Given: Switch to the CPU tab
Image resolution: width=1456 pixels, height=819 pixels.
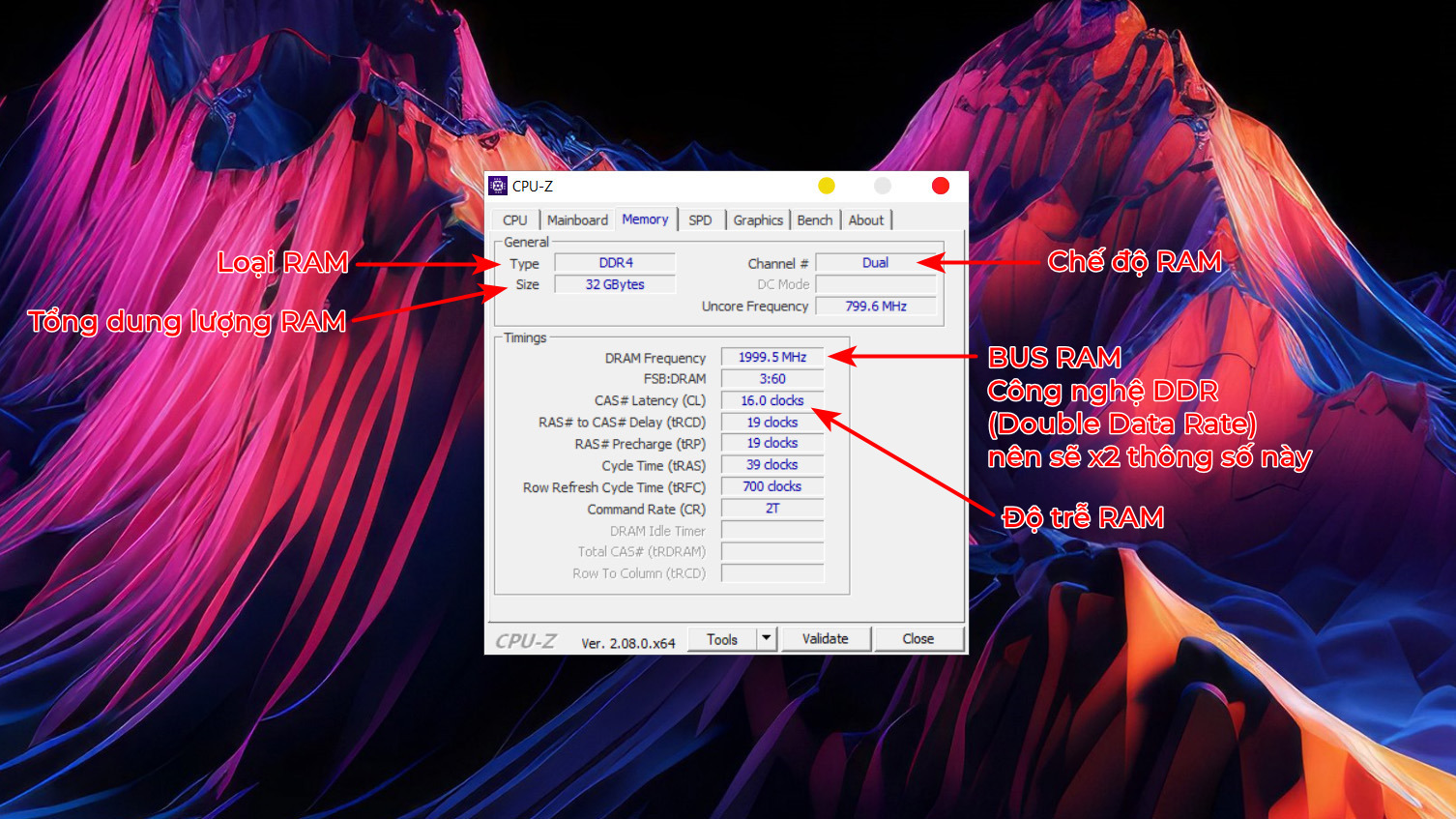Looking at the screenshot, I should click(x=514, y=220).
